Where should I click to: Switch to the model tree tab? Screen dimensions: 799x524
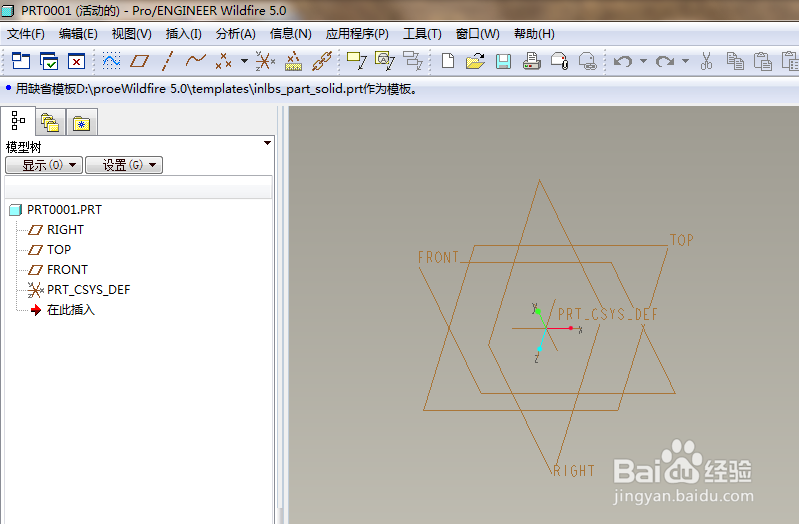tap(18, 121)
